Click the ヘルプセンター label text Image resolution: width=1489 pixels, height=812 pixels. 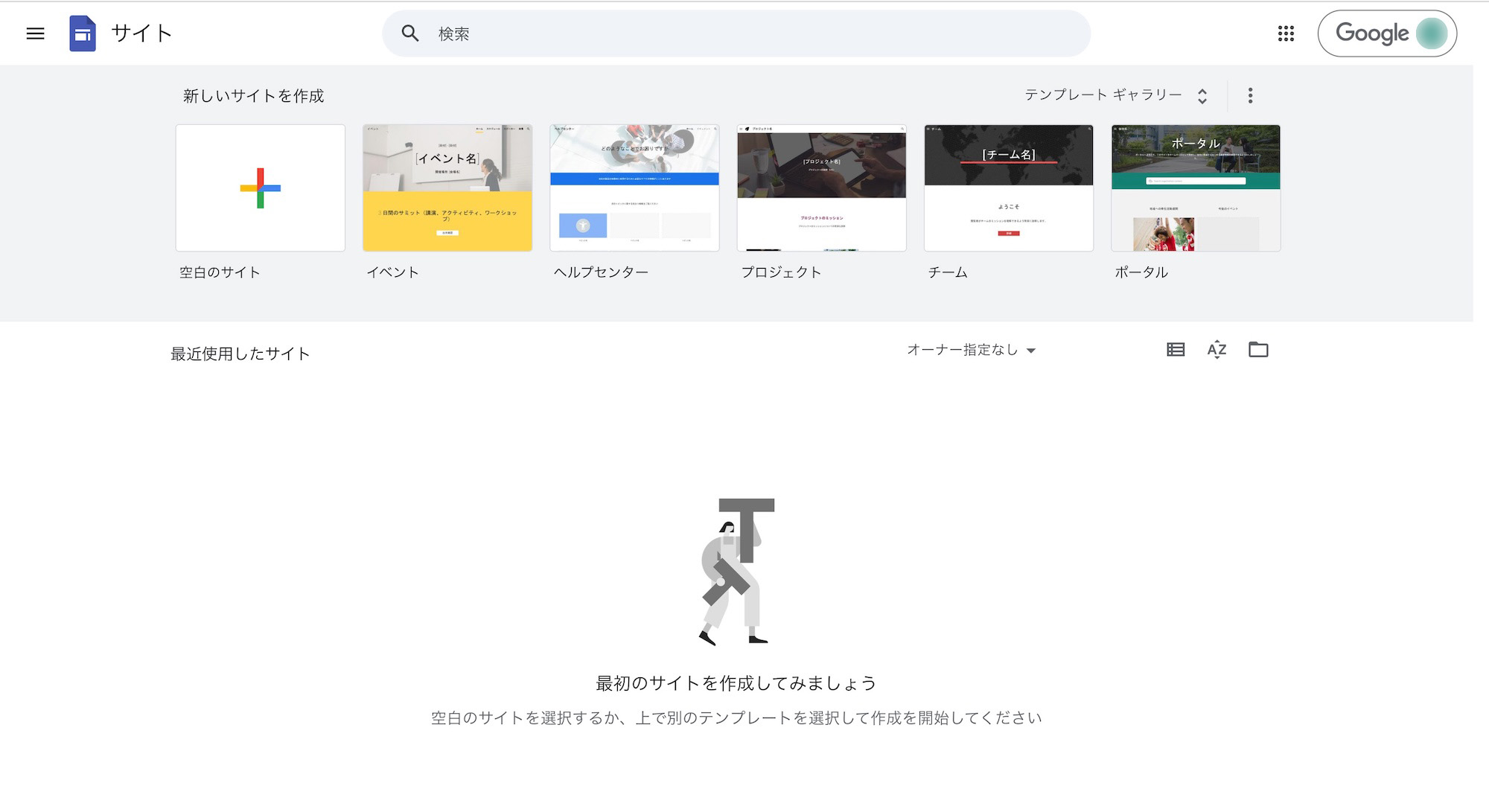[601, 272]
